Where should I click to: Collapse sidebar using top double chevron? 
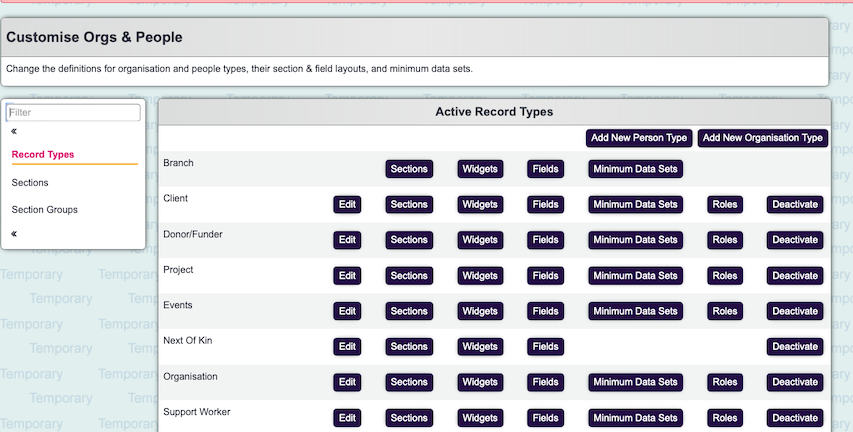point(14,131)
